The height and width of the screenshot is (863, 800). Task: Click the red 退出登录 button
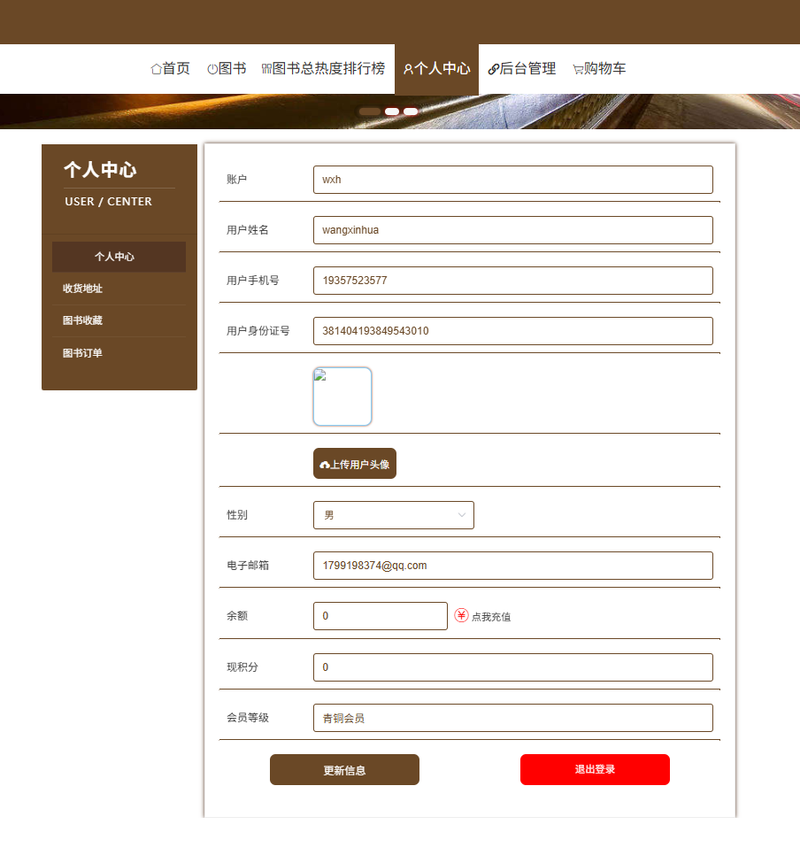point(595,769)
